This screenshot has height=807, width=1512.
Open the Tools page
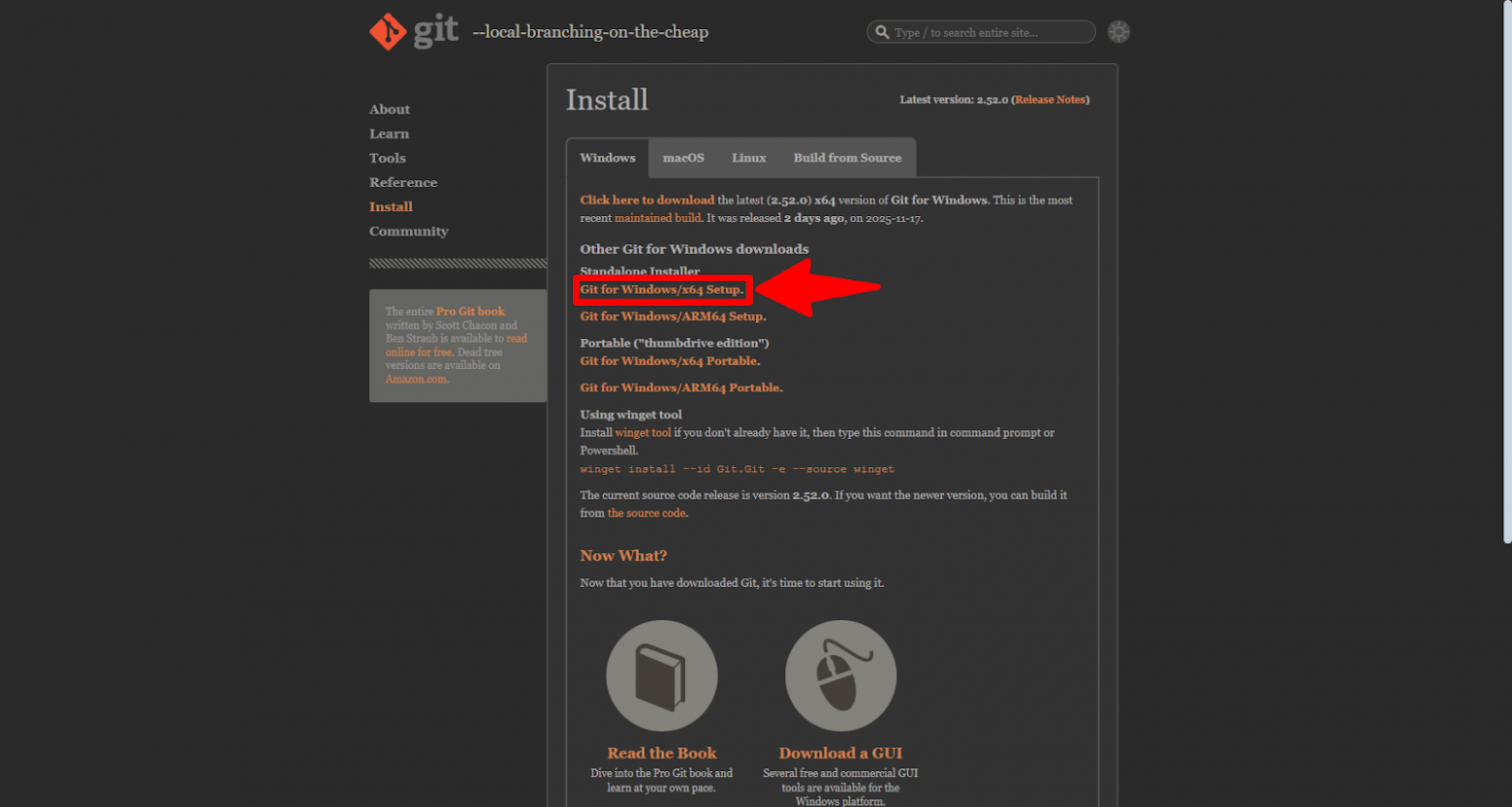click(x=387, y=157)
